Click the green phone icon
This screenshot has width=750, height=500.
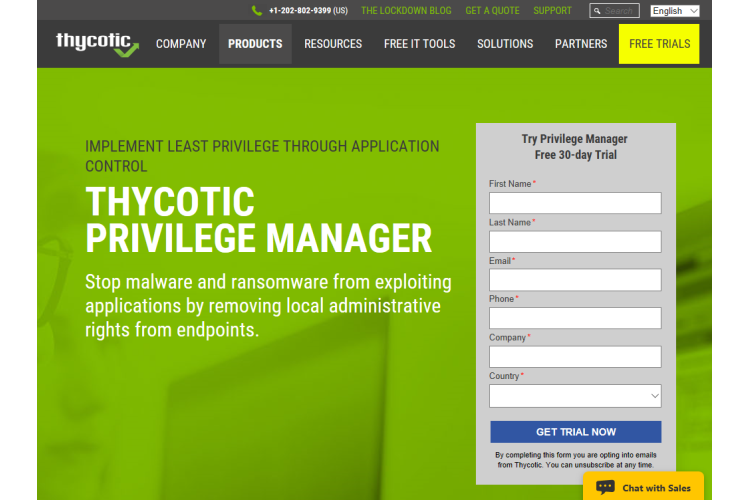pos(257,11)
